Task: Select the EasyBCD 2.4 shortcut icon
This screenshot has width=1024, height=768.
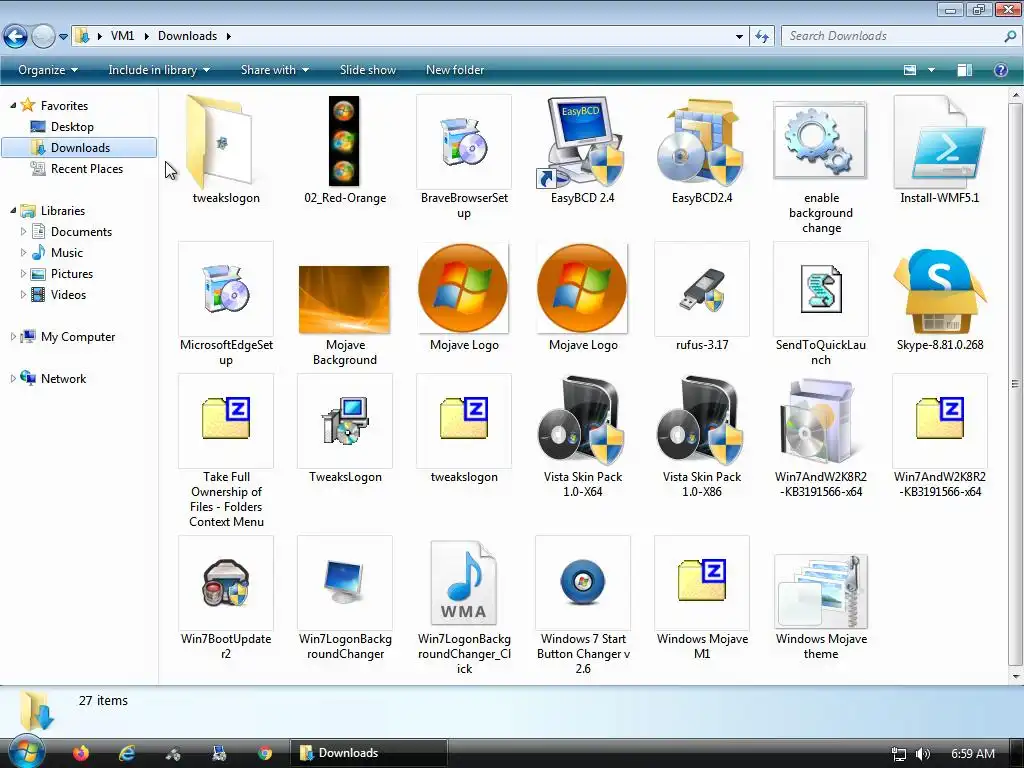Action: click(x=581, y=142)
